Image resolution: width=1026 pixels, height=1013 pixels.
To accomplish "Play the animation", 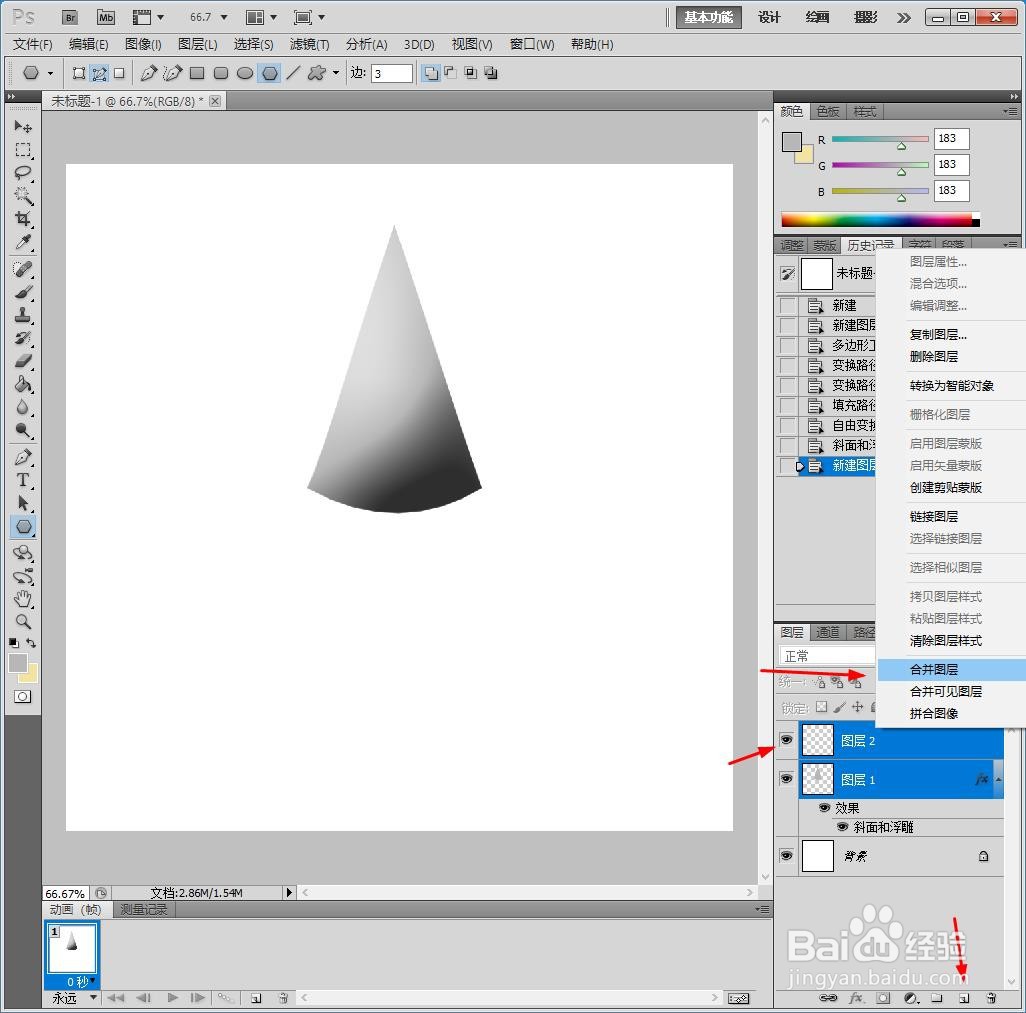I will coord(172,998).
